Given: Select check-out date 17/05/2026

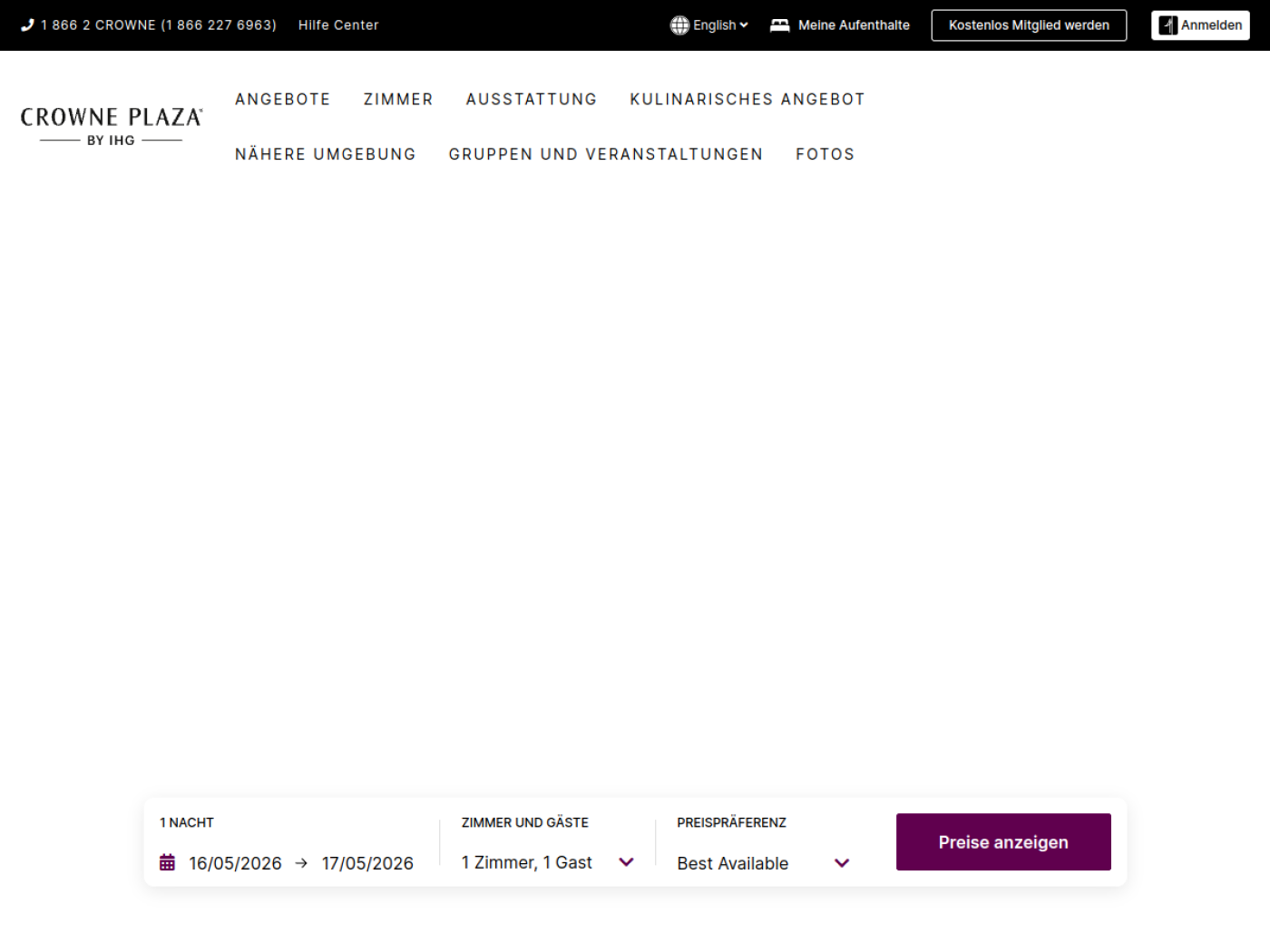Looking at the screenshot, I should point(367,863).
